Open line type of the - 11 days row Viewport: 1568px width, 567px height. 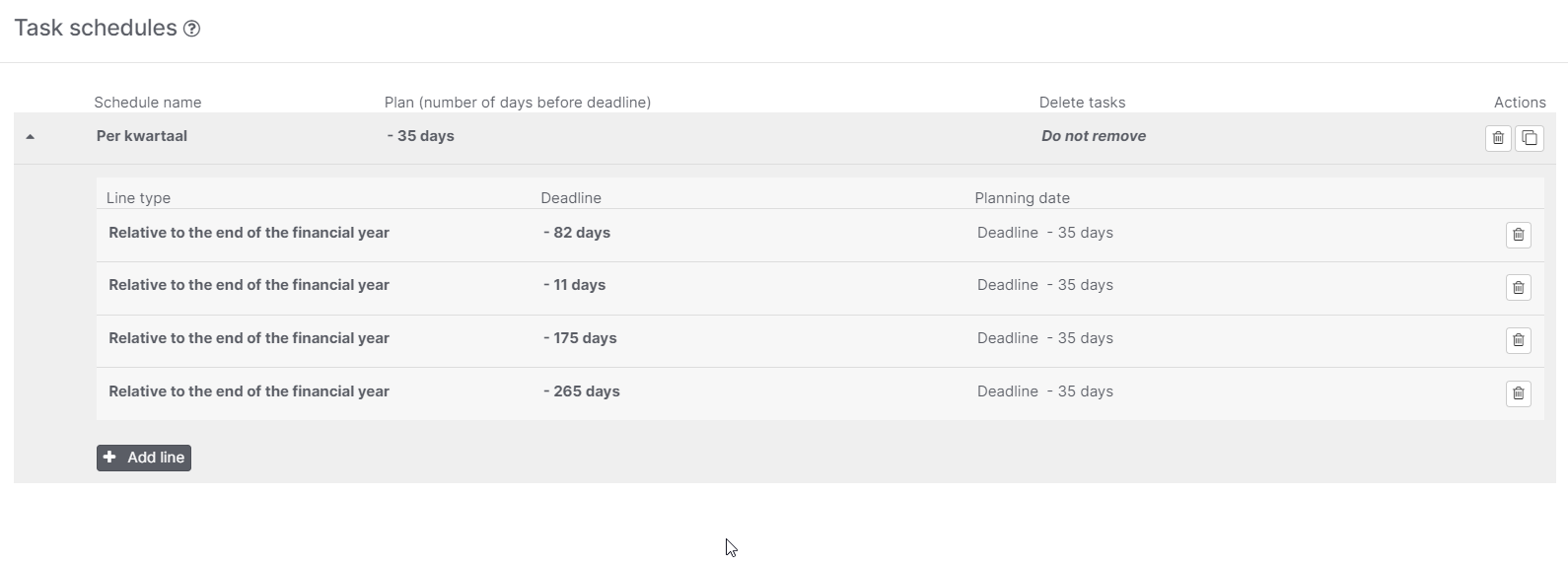click(x=249, y=285)
